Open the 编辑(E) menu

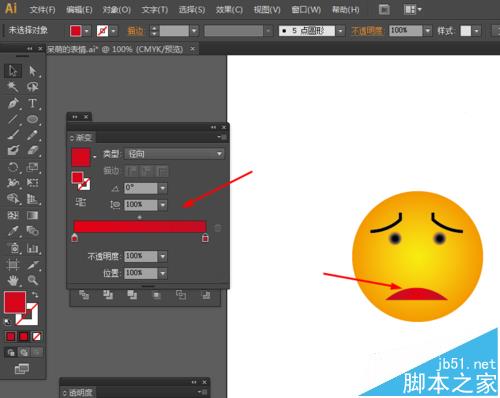(x=79, y=10)
